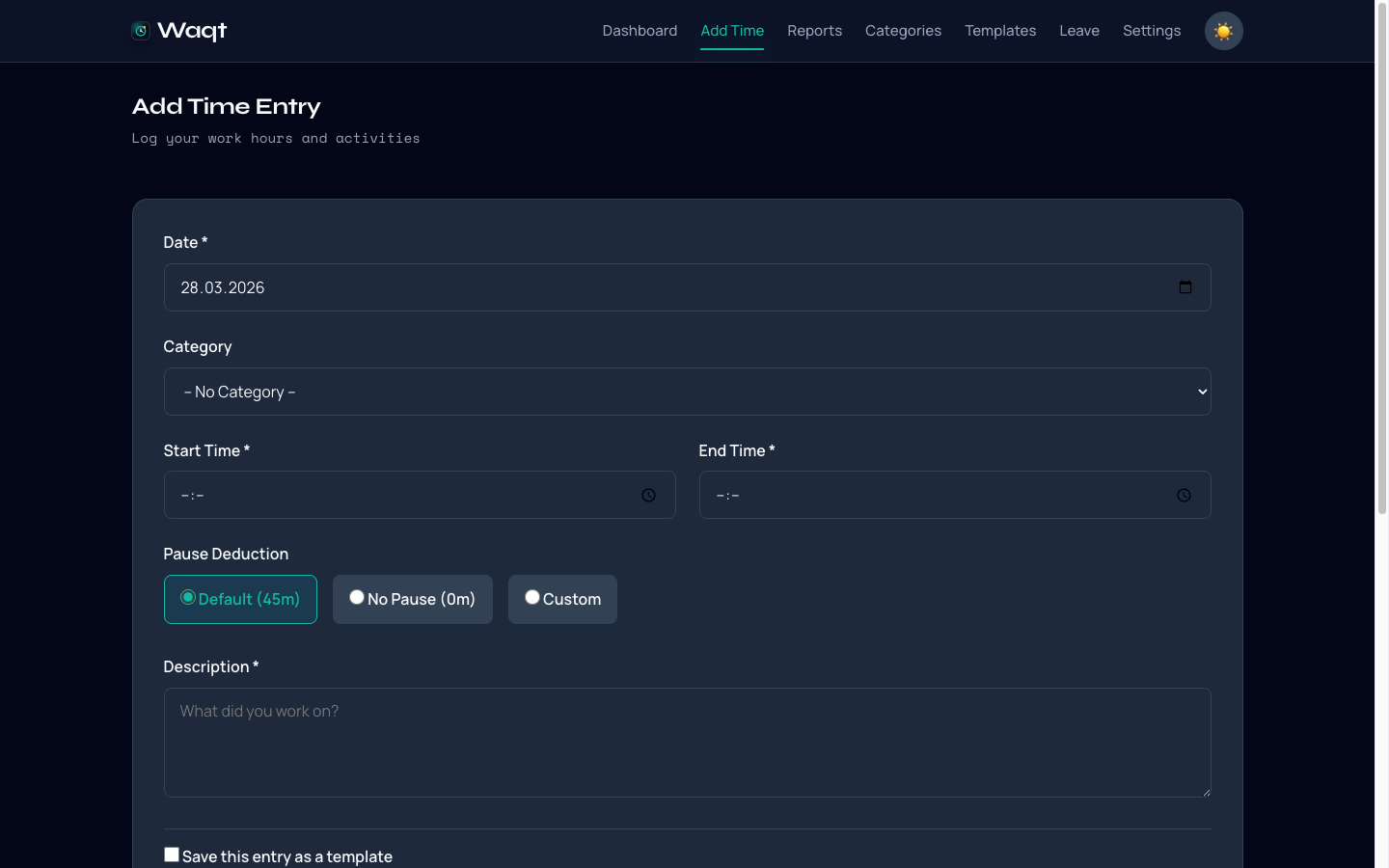Click inside the Description text area
Viewport: 1389px width, 868px height.
(687, 743)
